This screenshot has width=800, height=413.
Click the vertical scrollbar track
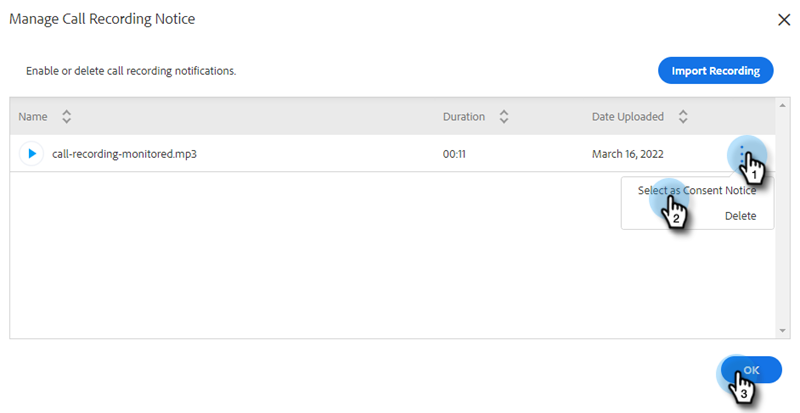[x=782, y=220]
